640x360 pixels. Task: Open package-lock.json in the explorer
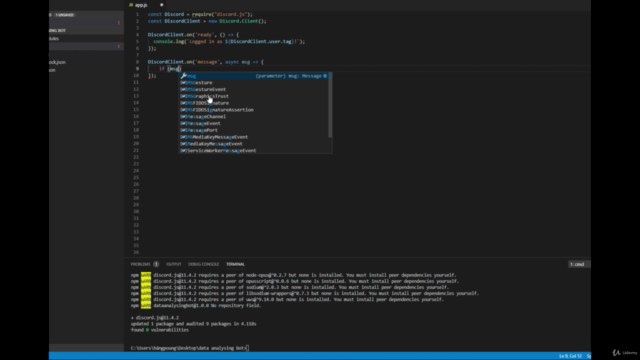pos(58,62)
